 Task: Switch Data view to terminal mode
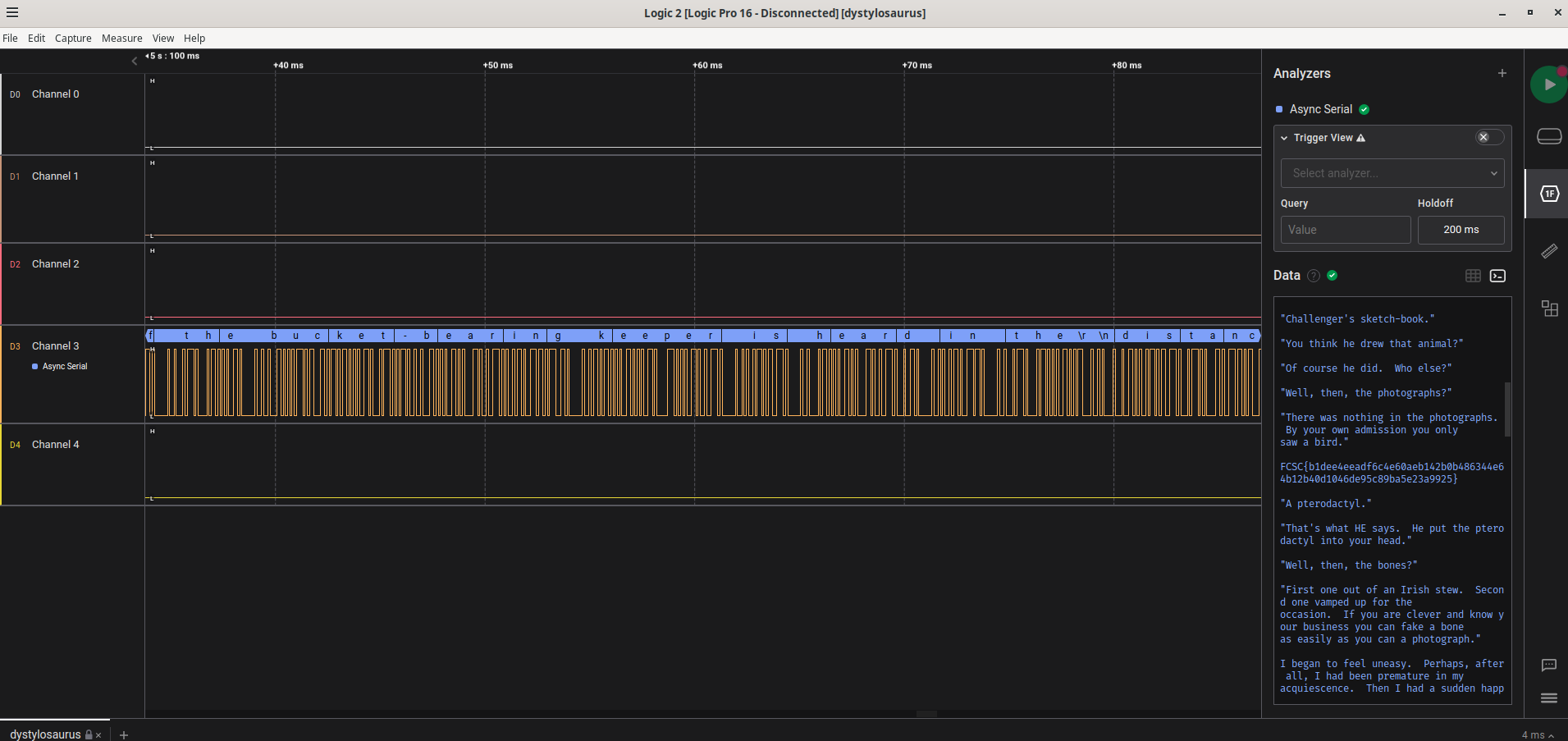(1497, 276)
